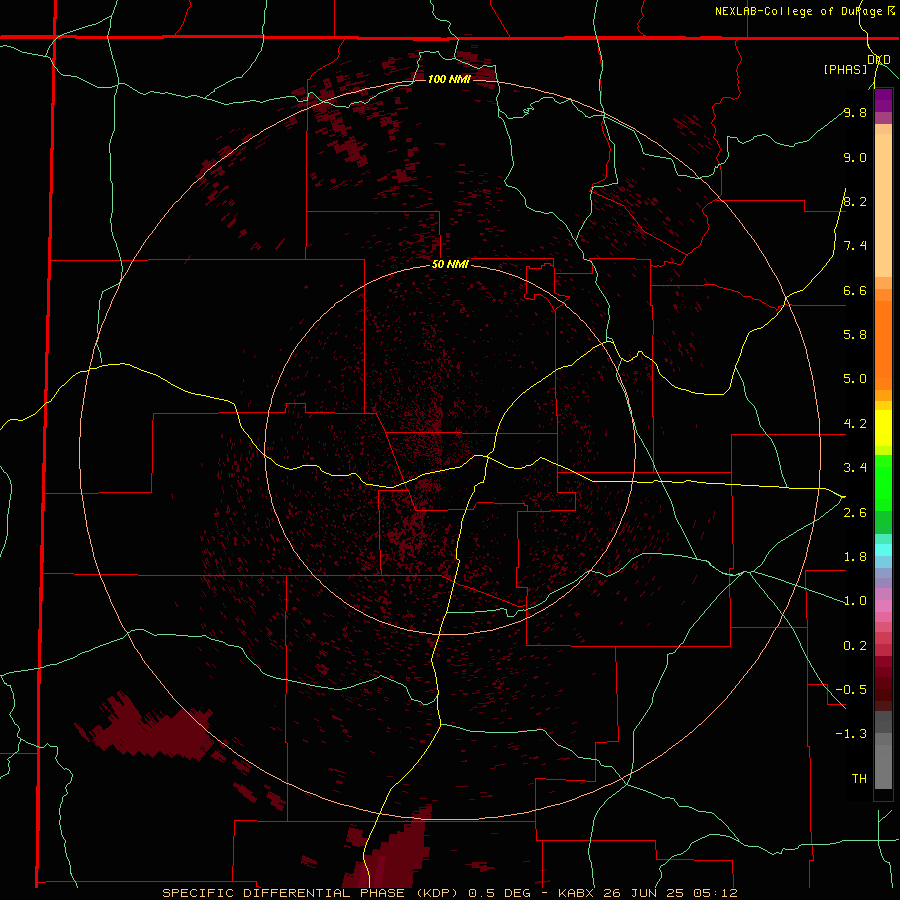
Task: Click the 8.2 value on the color scale
Action: click(x=855, y=201)
